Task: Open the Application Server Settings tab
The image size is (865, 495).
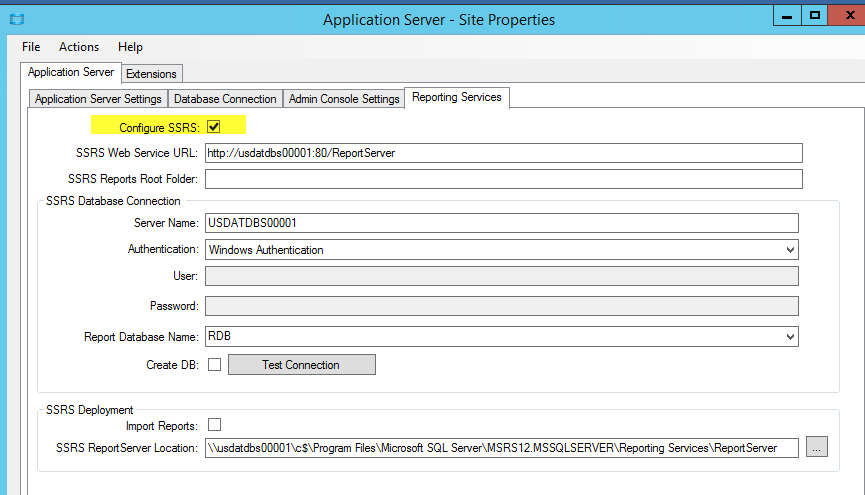Action: click(x=98, y=99)
